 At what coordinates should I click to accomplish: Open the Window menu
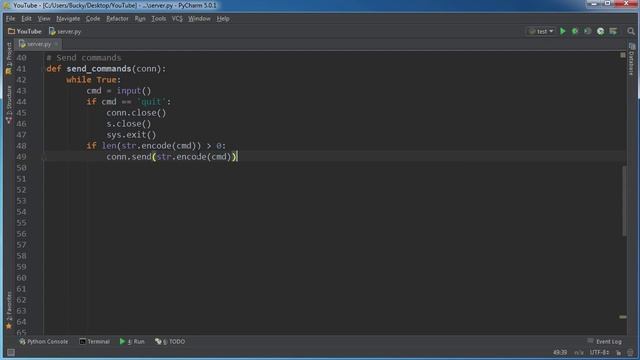pos(199,18)
